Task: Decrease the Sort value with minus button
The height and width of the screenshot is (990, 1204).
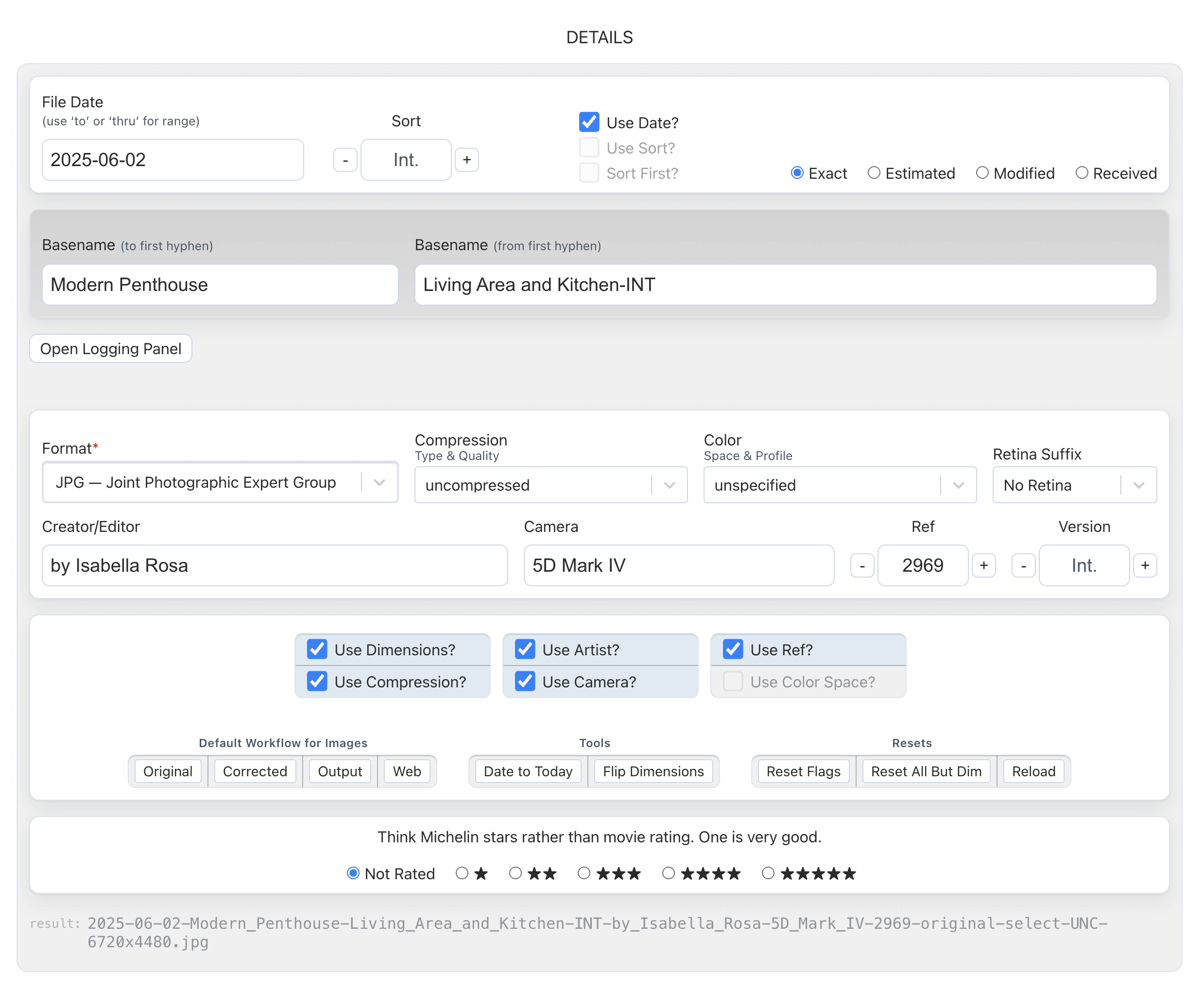Action: coord(345,160)
